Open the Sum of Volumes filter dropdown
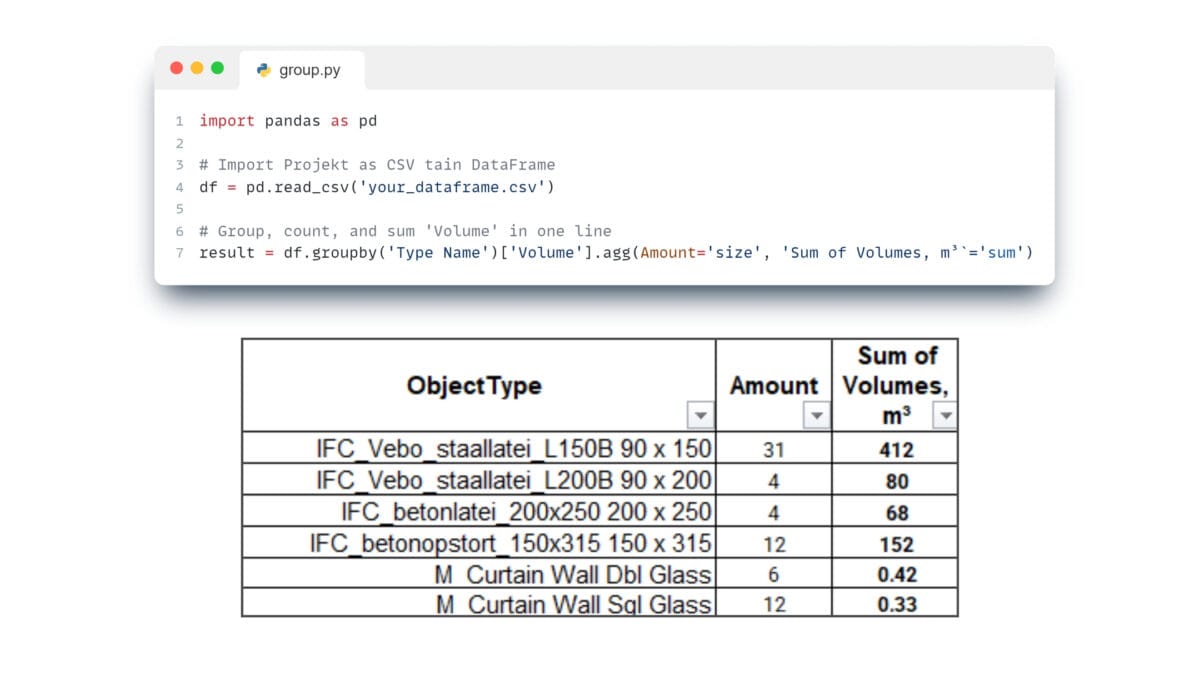Viewport: 1200px width, 675px height. tap(944, 416)
